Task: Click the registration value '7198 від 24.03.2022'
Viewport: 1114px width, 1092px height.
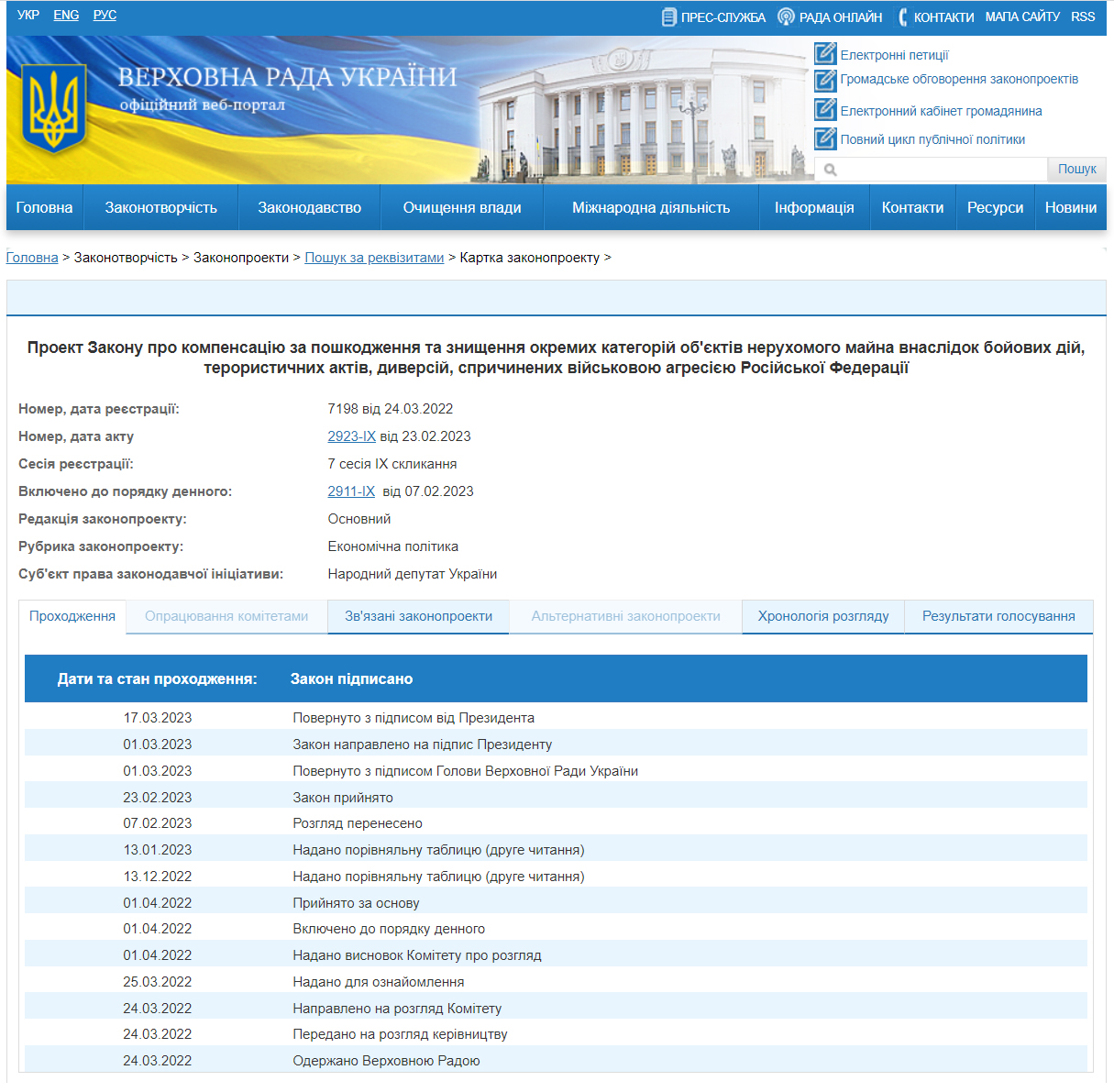Action: [x=391, y=409]
